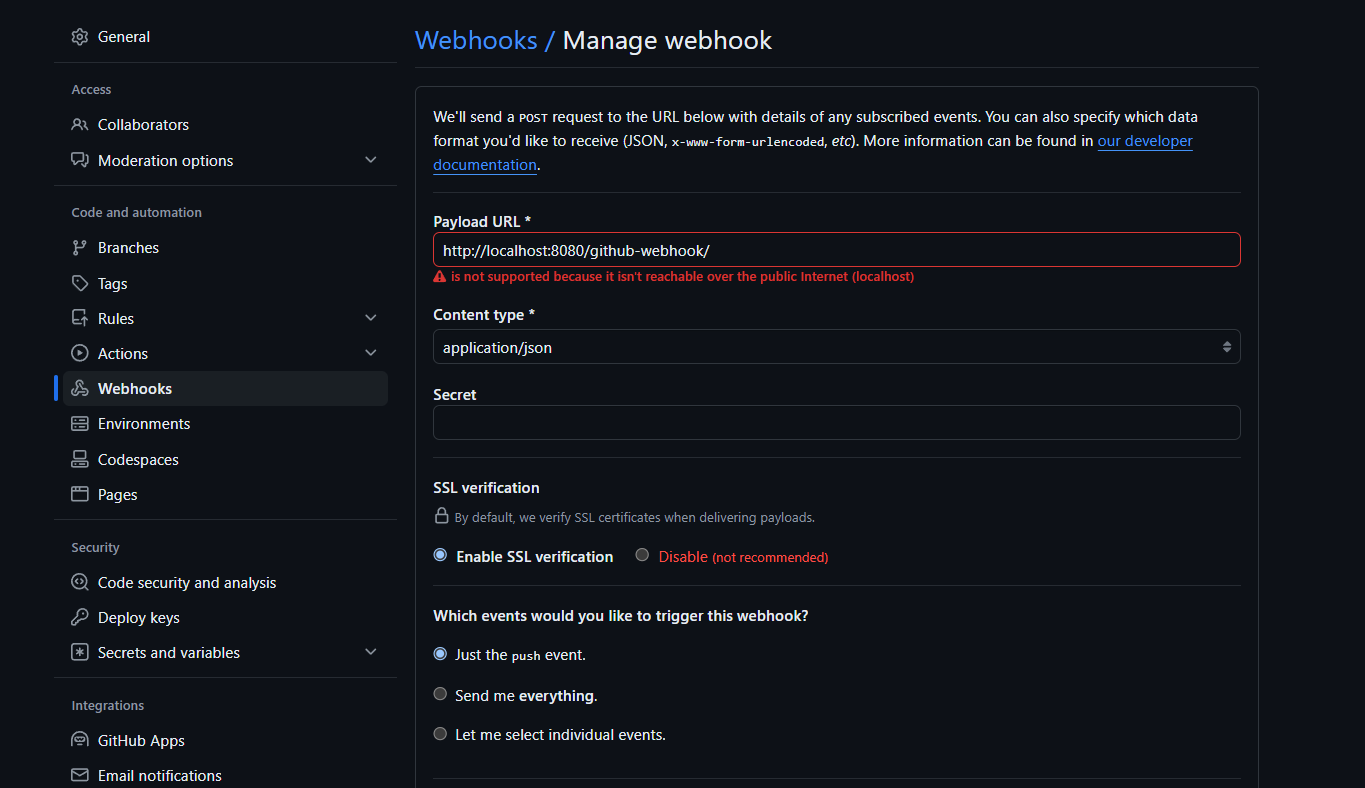
Task: Open Environments via its sidebar icon
Action: pos(79,423)
